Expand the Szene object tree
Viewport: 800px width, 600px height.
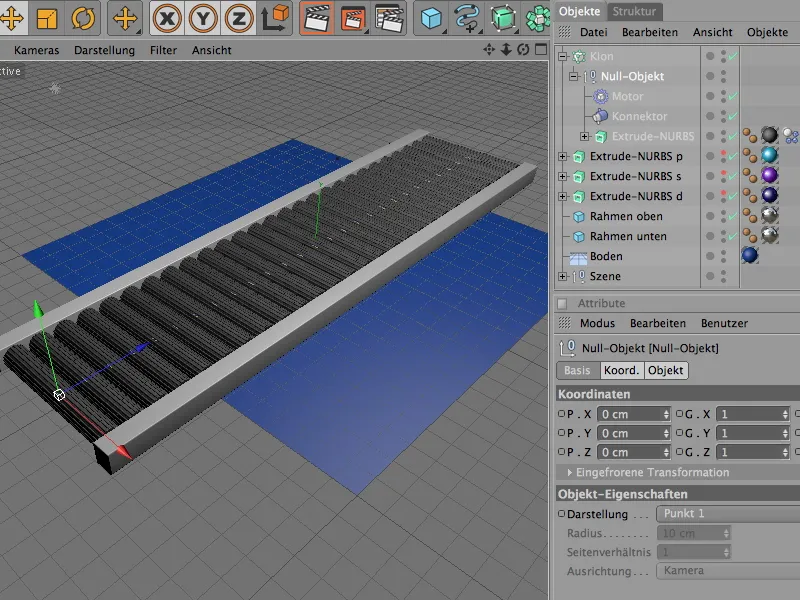click(563, 276)
